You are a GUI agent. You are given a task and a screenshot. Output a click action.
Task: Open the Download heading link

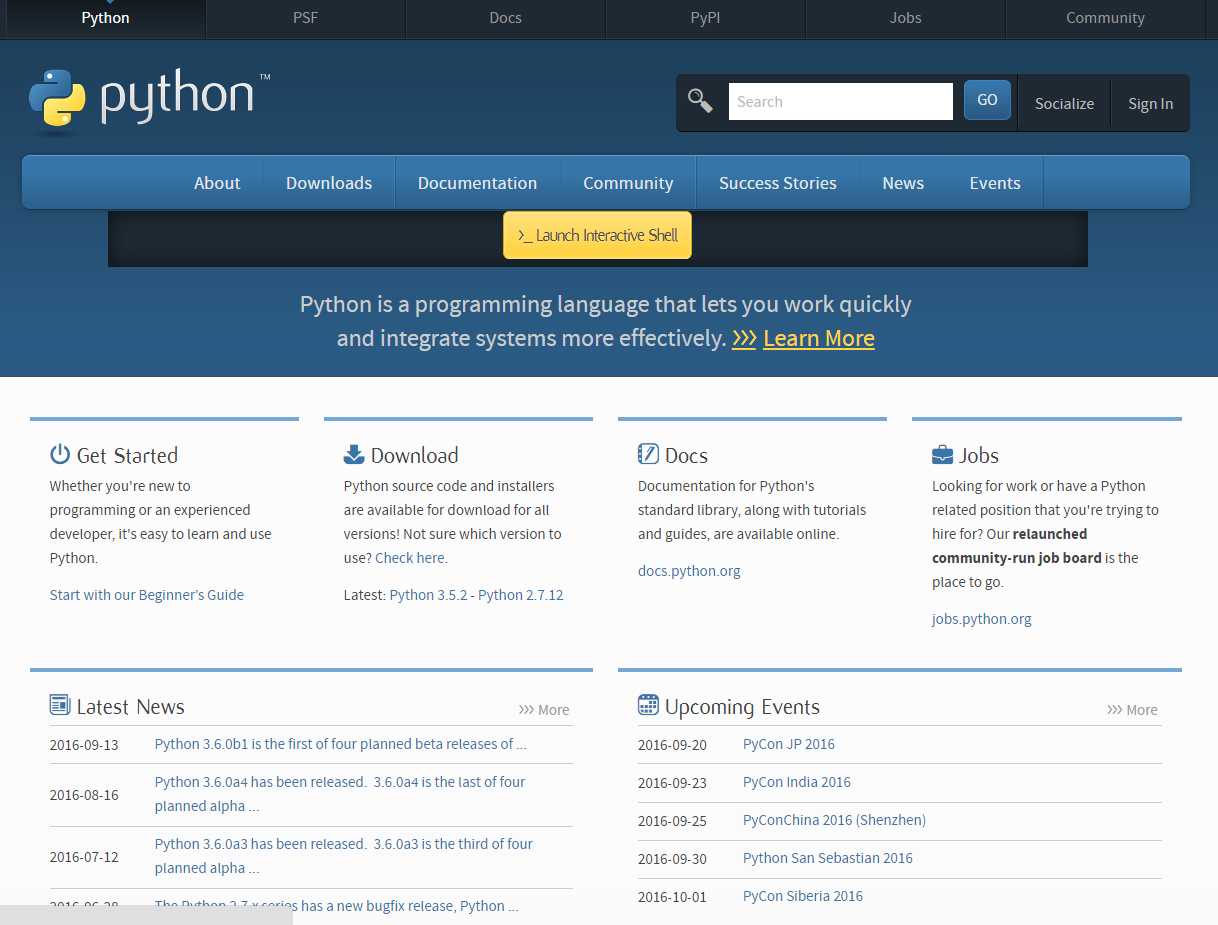click(414, 455)
